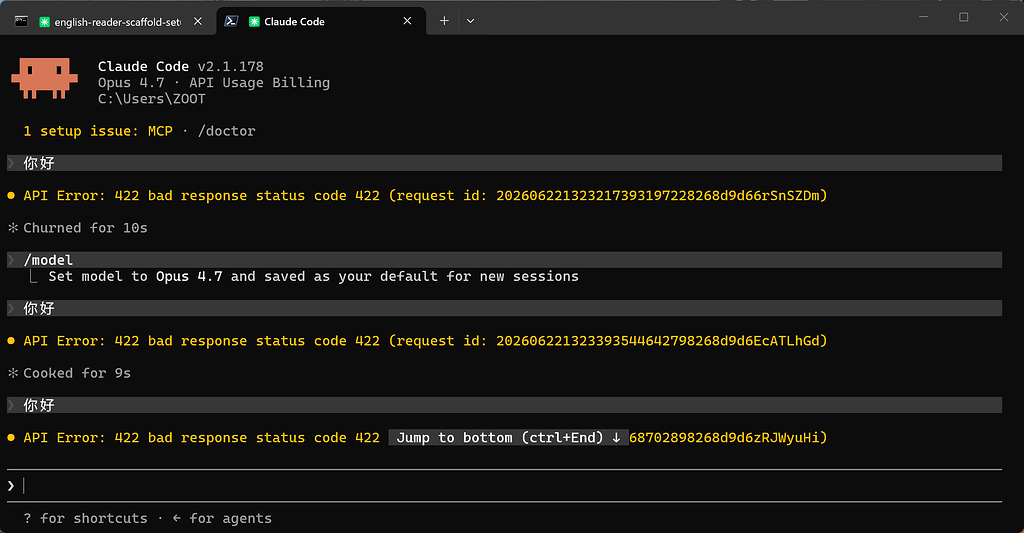Click the green Claude icon on second tab
Viewport: 1024px width, 533px height.
point(255,22)
